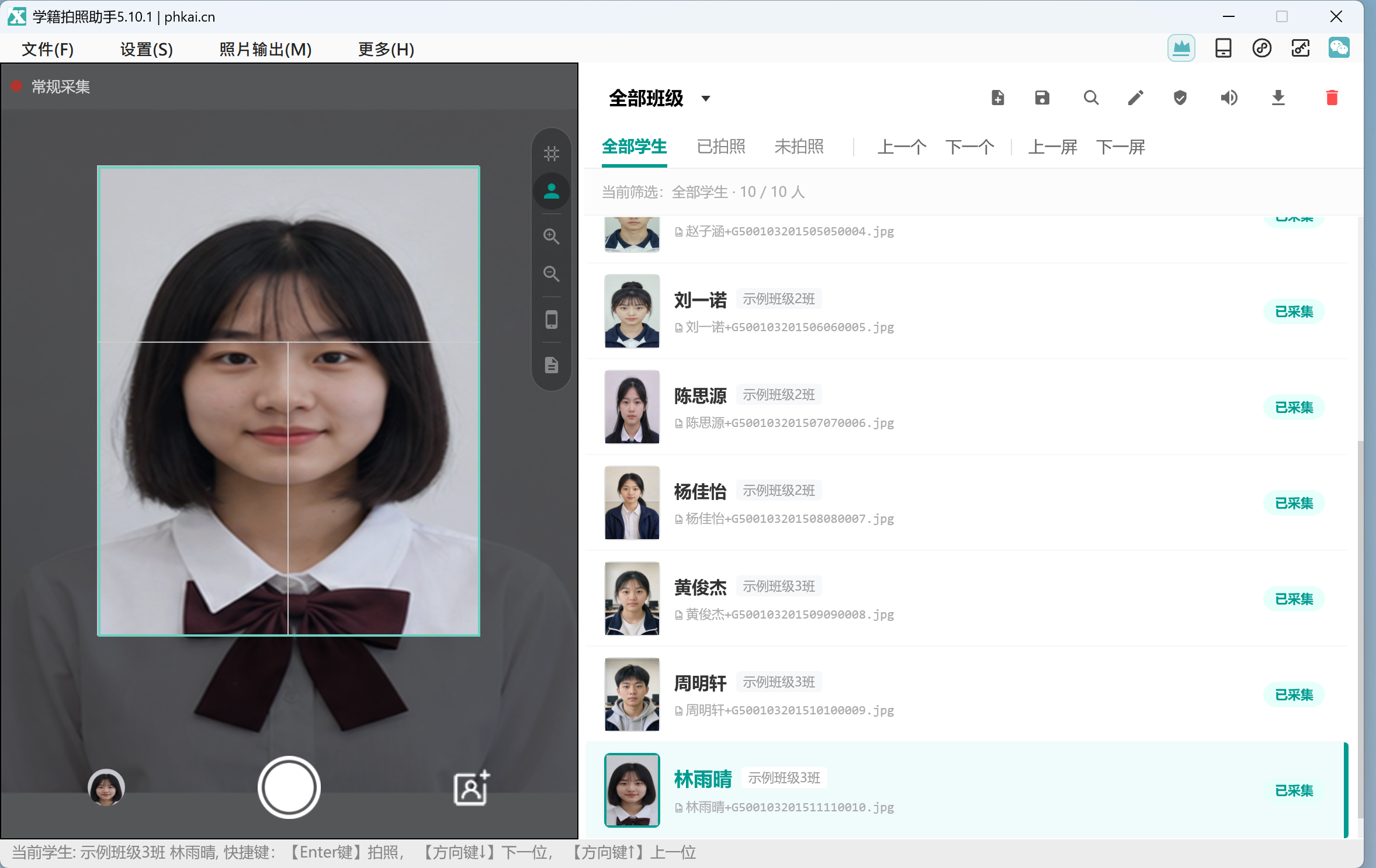
Task: Open the crown VIP membership icon
Action: tap(1181, 48)
